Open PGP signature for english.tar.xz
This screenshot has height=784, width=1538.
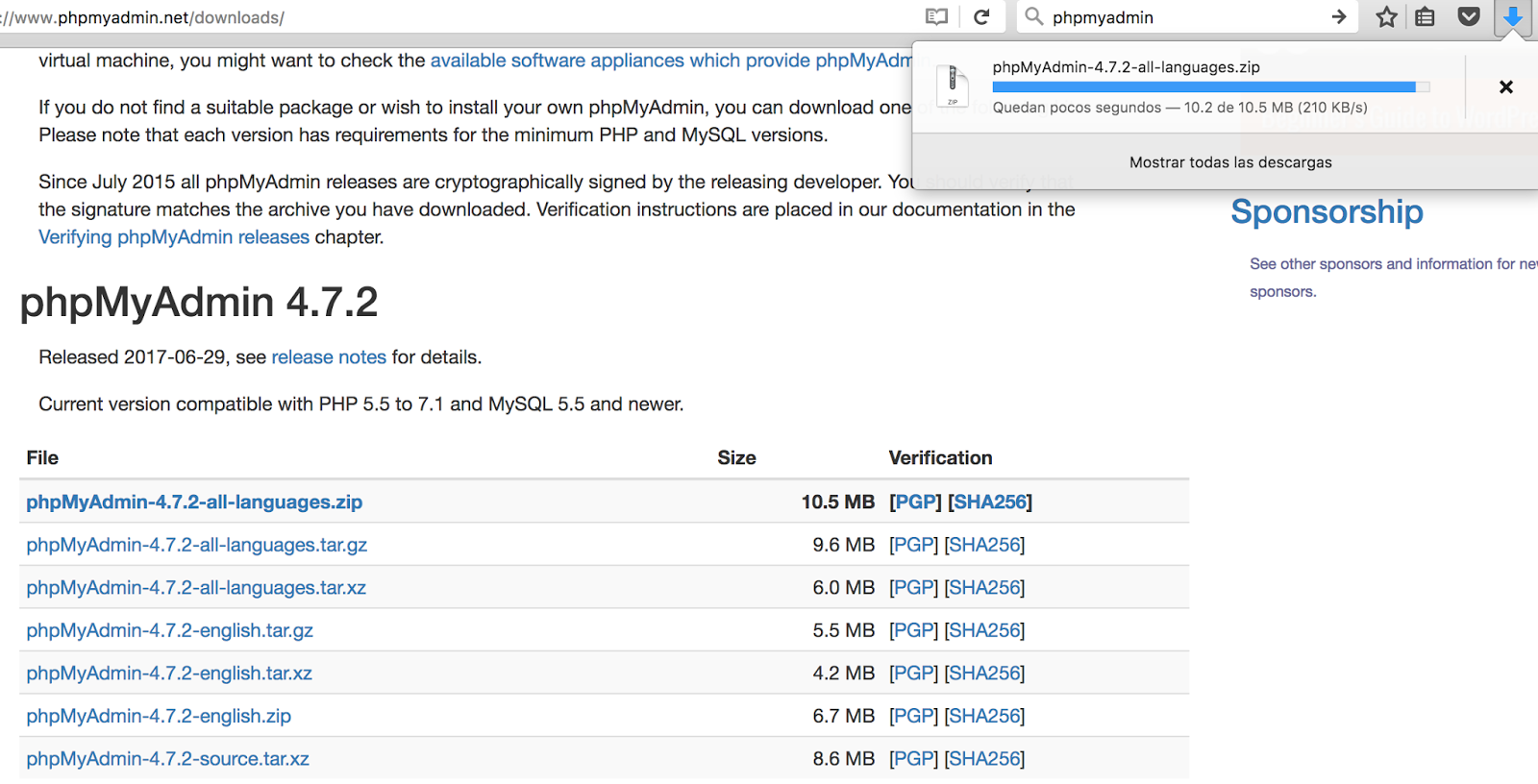(x=913, y=673)
